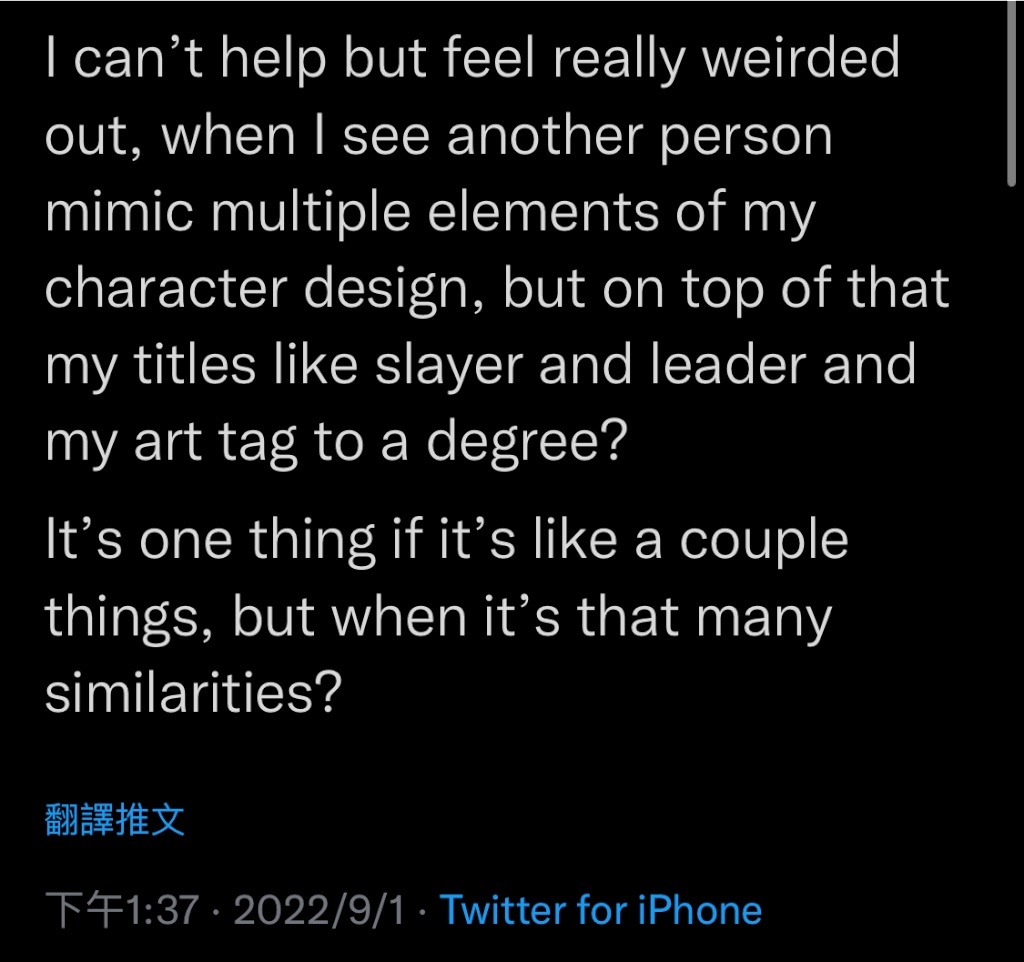
Task: Click the word 'weirded' in first line
Action: pyautogui.click(x=800, y=57)
